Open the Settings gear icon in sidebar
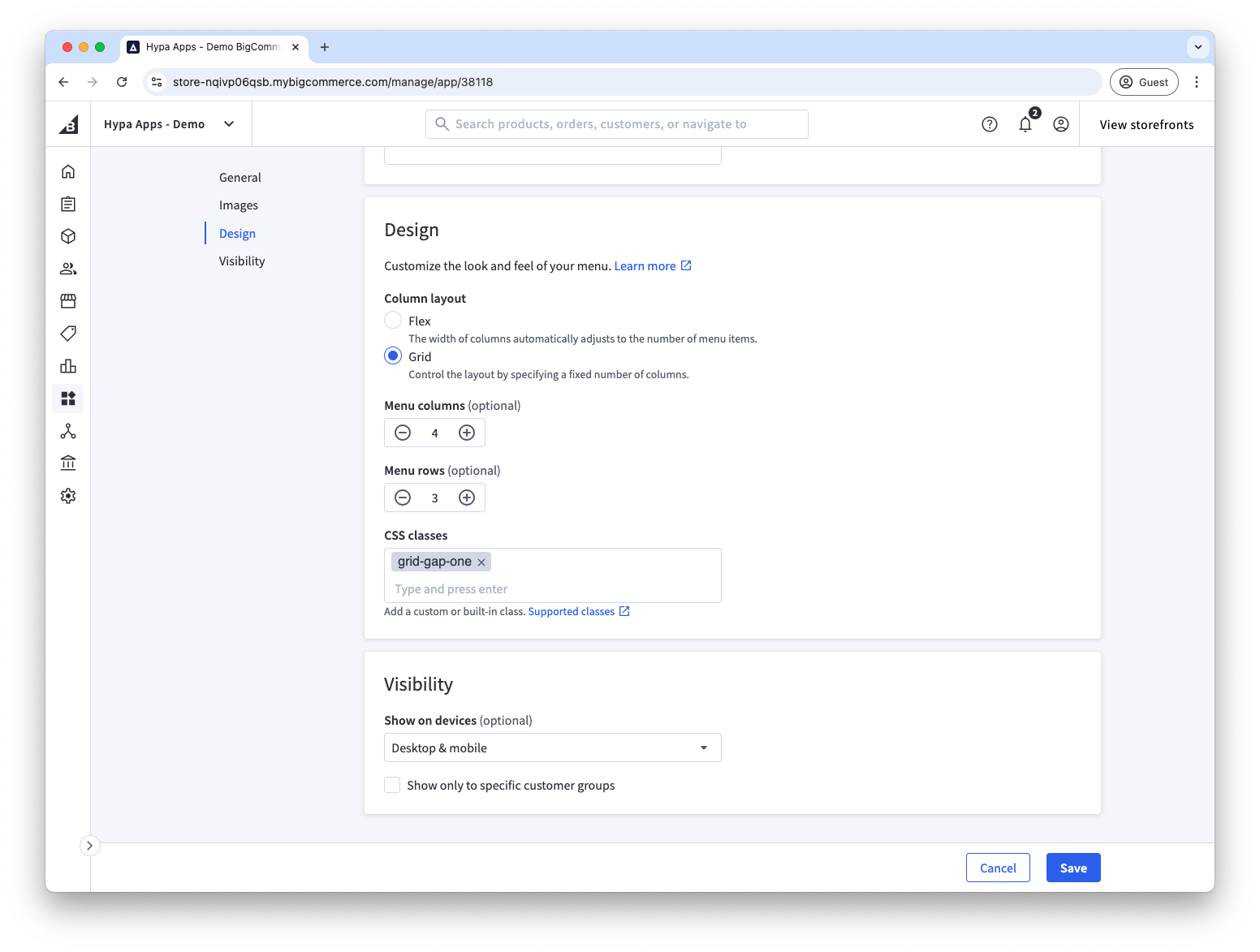This screenshot has height=952, width=1260. (x=68, y=496)
